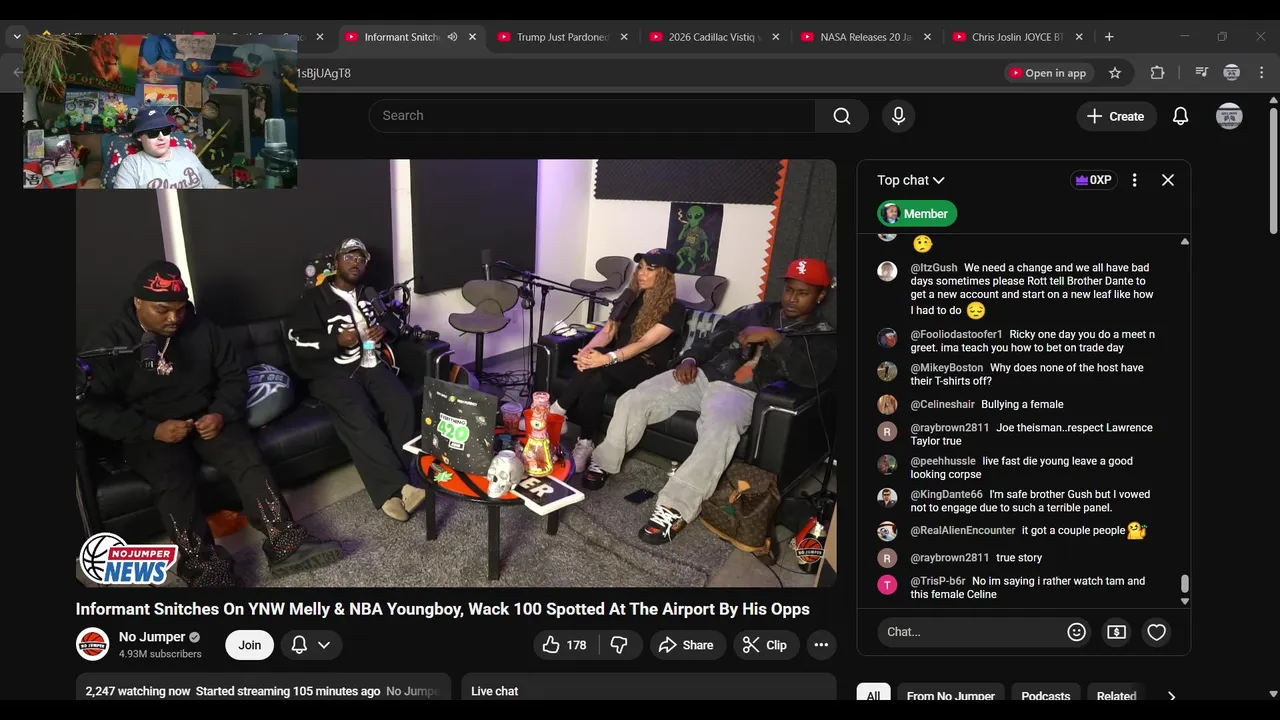Open the account avatar menu
This screenshot has height=720, width=1280.
pos(1229,116)
